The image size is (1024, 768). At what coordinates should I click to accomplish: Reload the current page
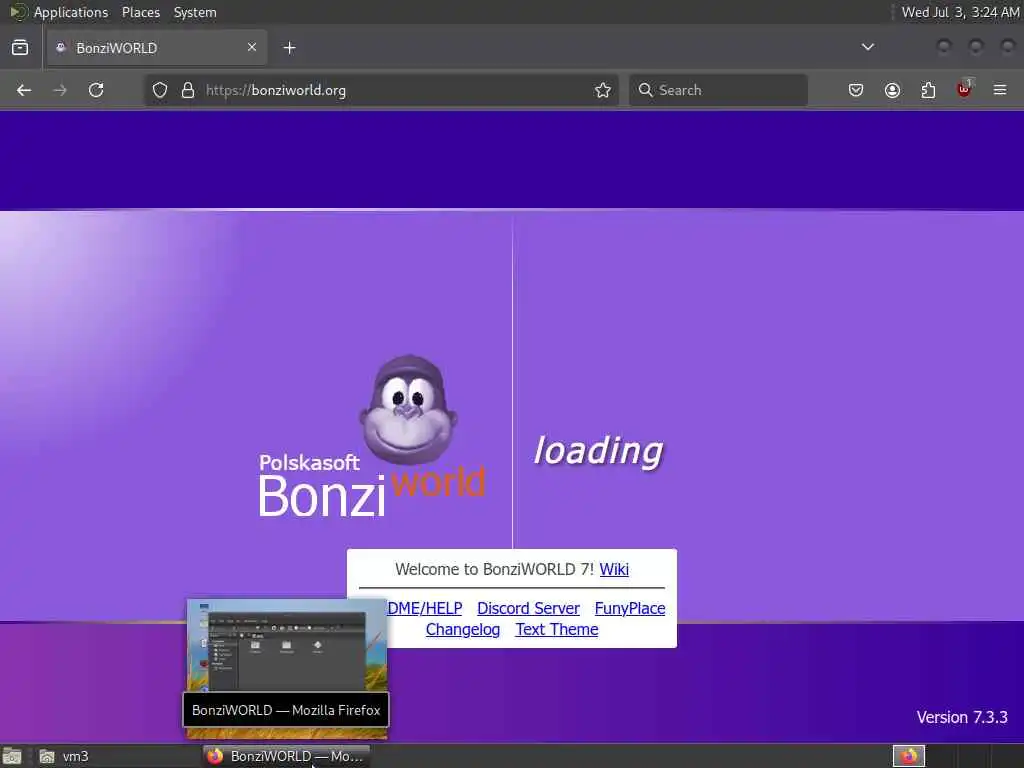tap(96, 90)
